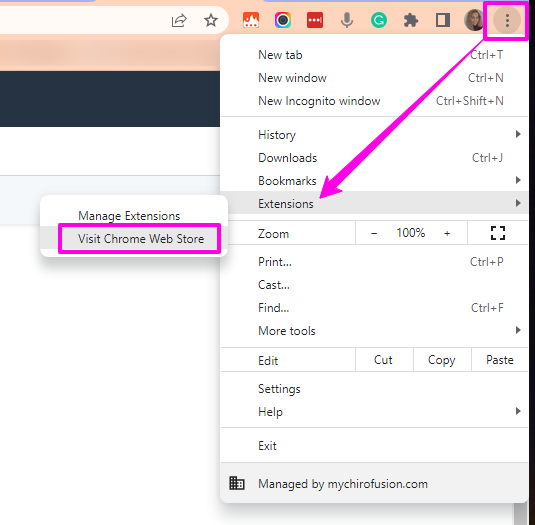535x525 pixels.
Task: Expand the Help submenu
Action: click(374, 412)
